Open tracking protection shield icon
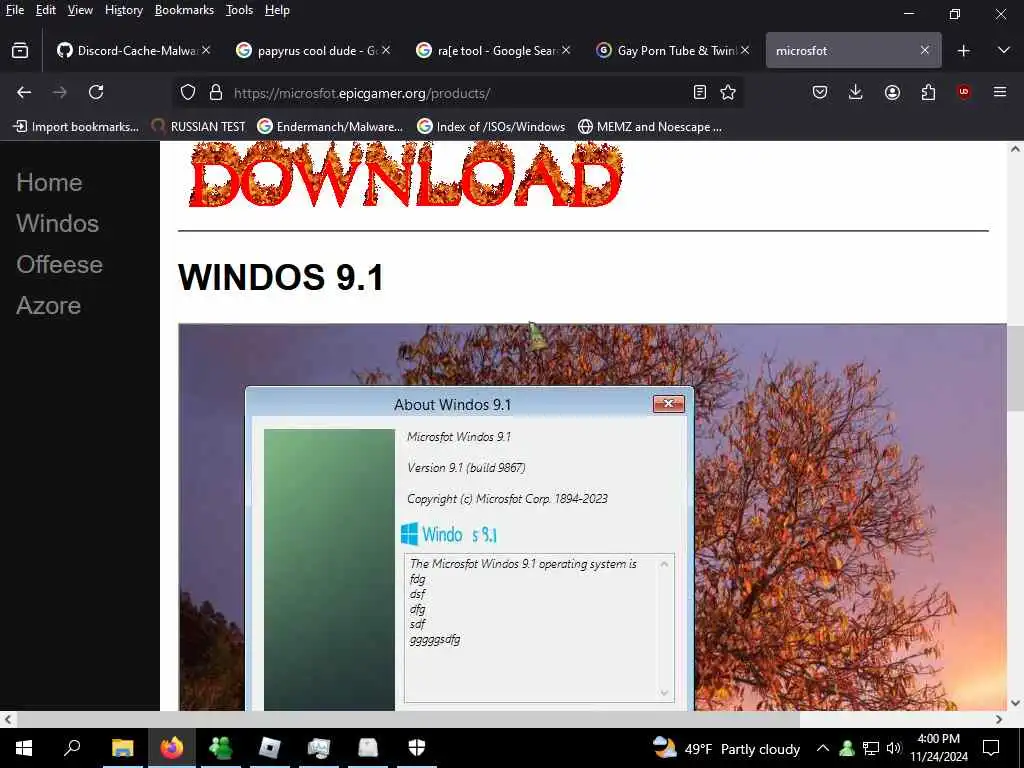The height and width of the screenshot is (768, 1024). tap(188, 93)
